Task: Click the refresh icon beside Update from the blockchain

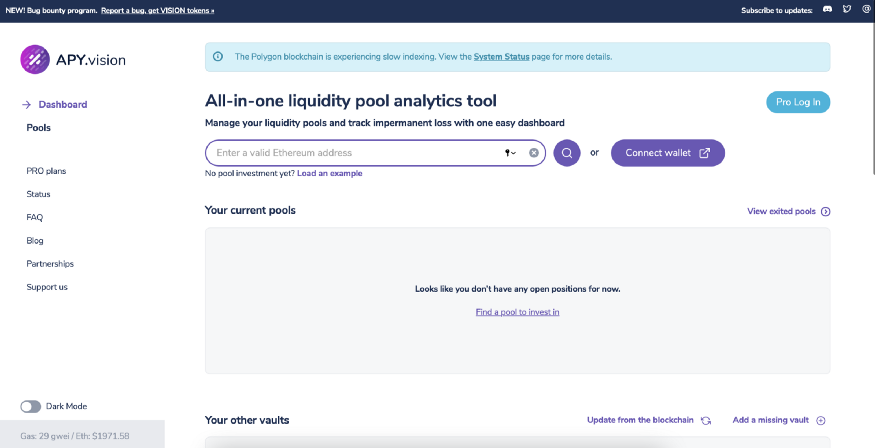Action: pyautogui.click(x=706, y=421)
